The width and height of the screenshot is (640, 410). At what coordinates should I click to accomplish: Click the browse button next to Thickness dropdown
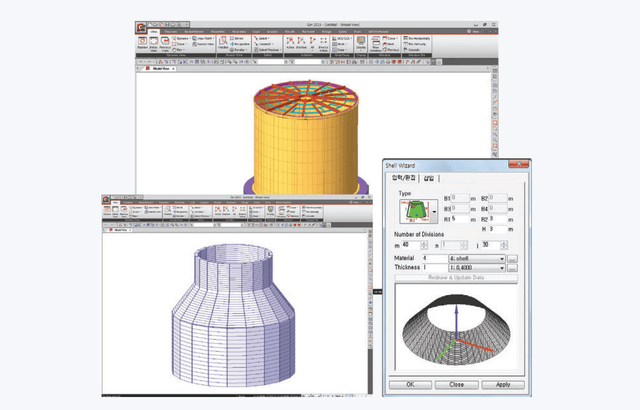pyautogui.click(x=512, y=269)
